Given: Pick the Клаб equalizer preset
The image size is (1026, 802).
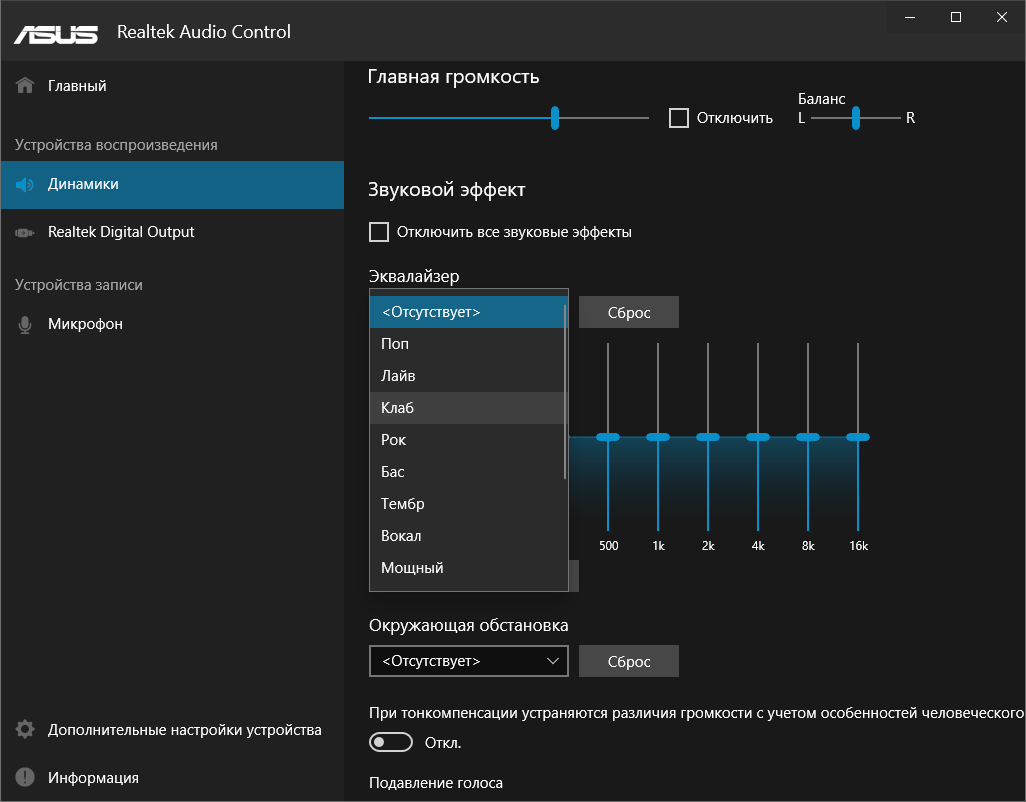Looking at the screenshot, I should [x=468, y=408].
